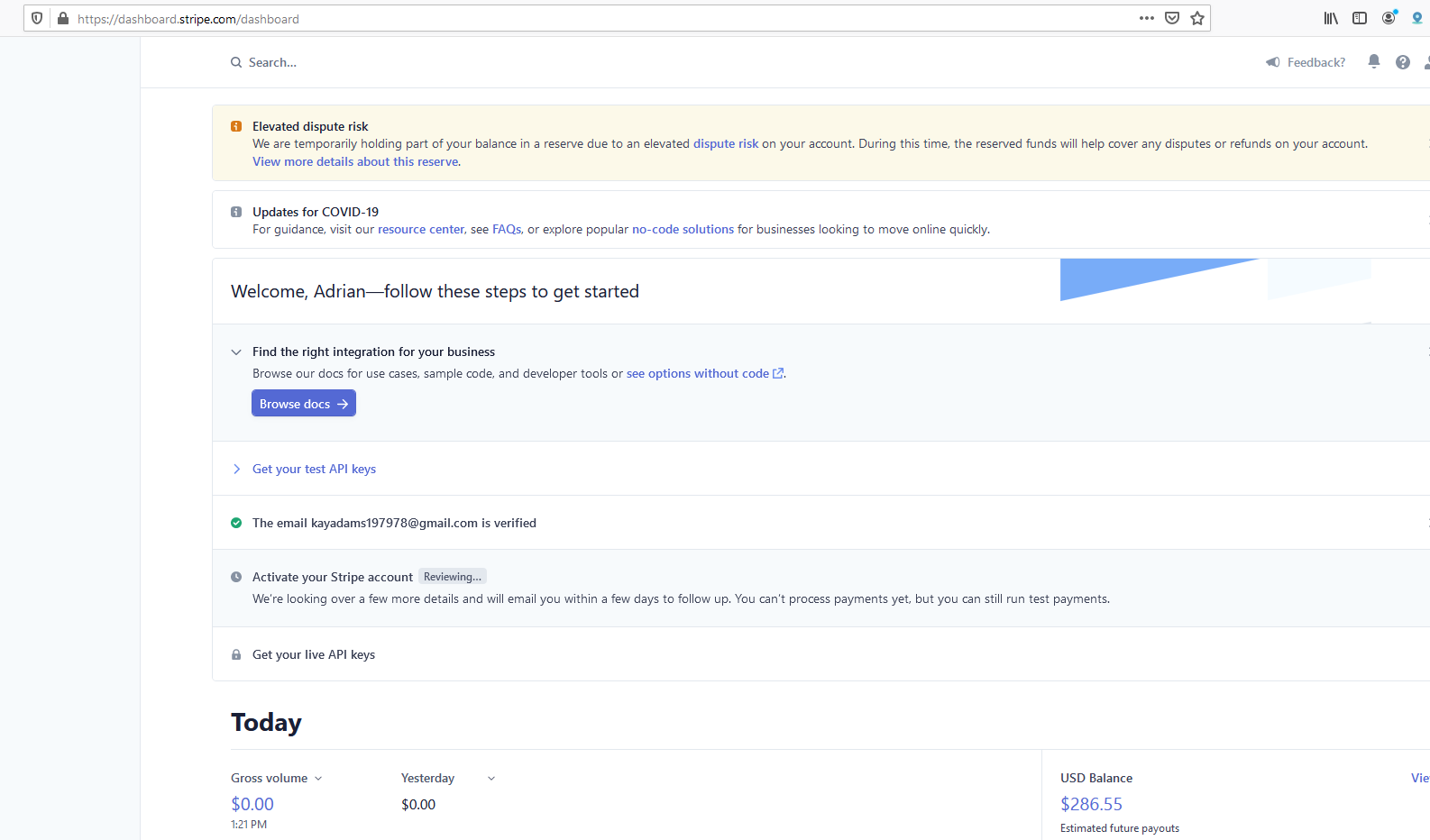
Task: Click the green verified email checkmark
Action: pos(236,523)
